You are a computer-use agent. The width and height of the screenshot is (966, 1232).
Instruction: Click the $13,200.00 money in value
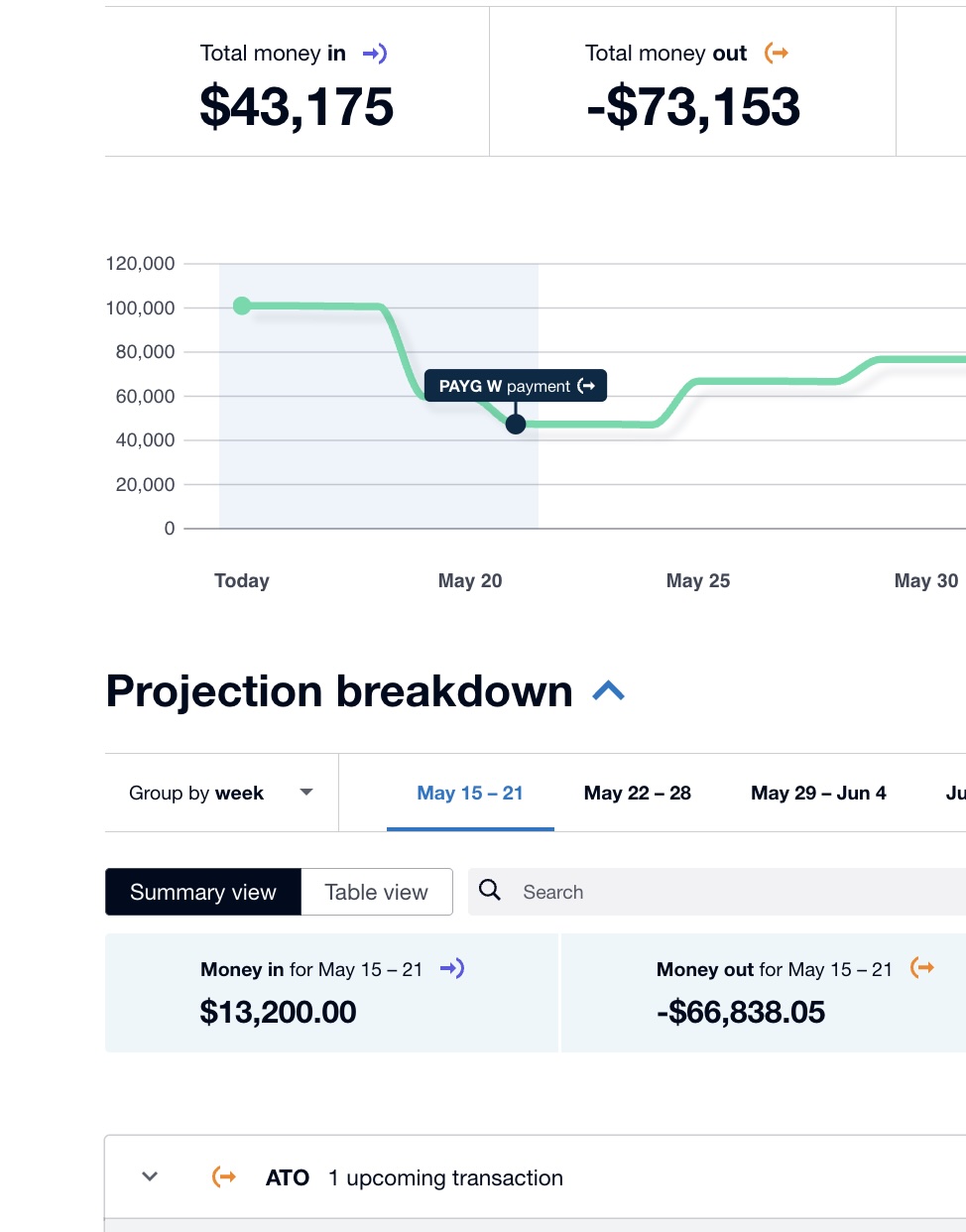coord(278,1012)
